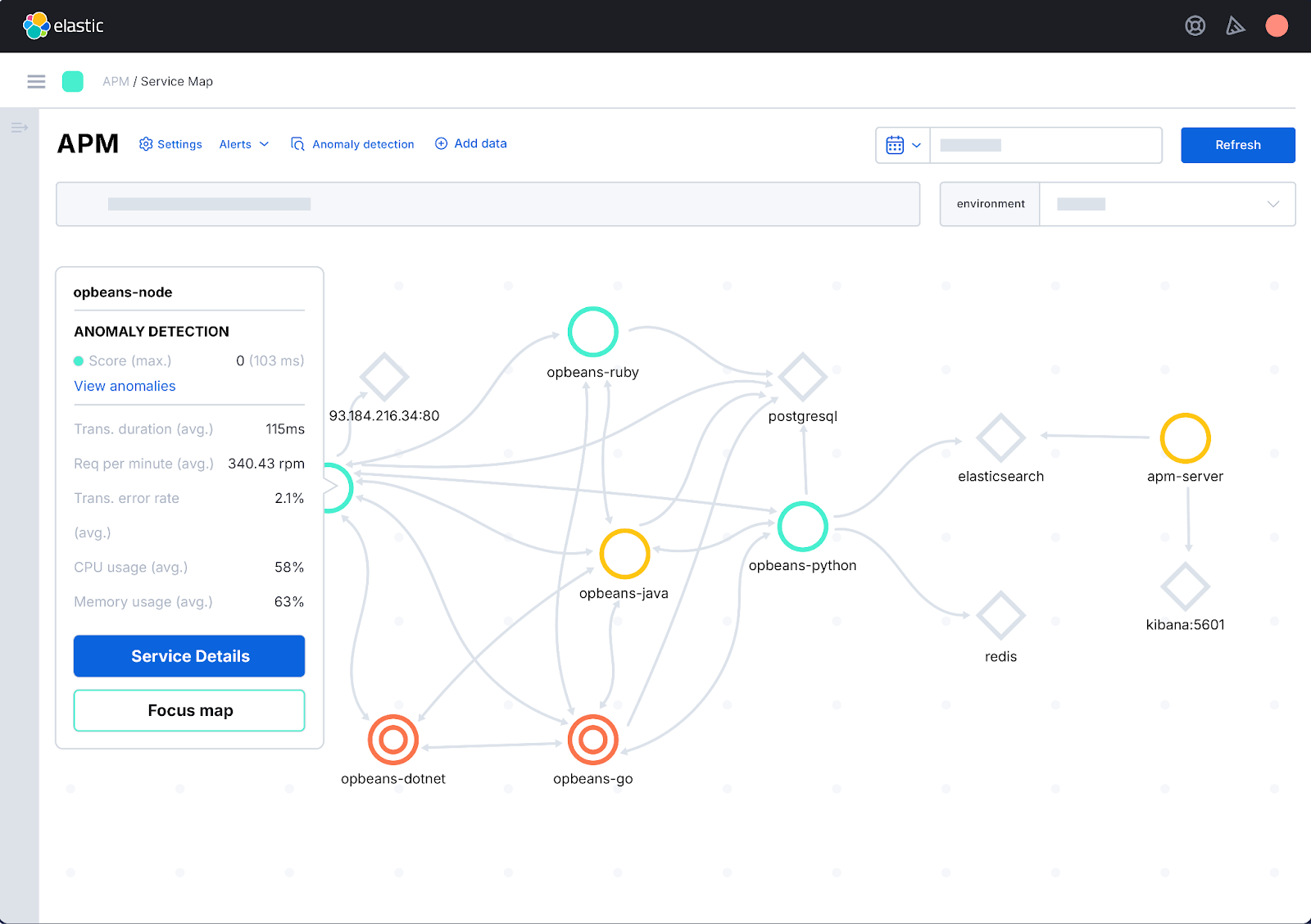
Task: Click the green space icon in breadcrumb
Action: 73,81
